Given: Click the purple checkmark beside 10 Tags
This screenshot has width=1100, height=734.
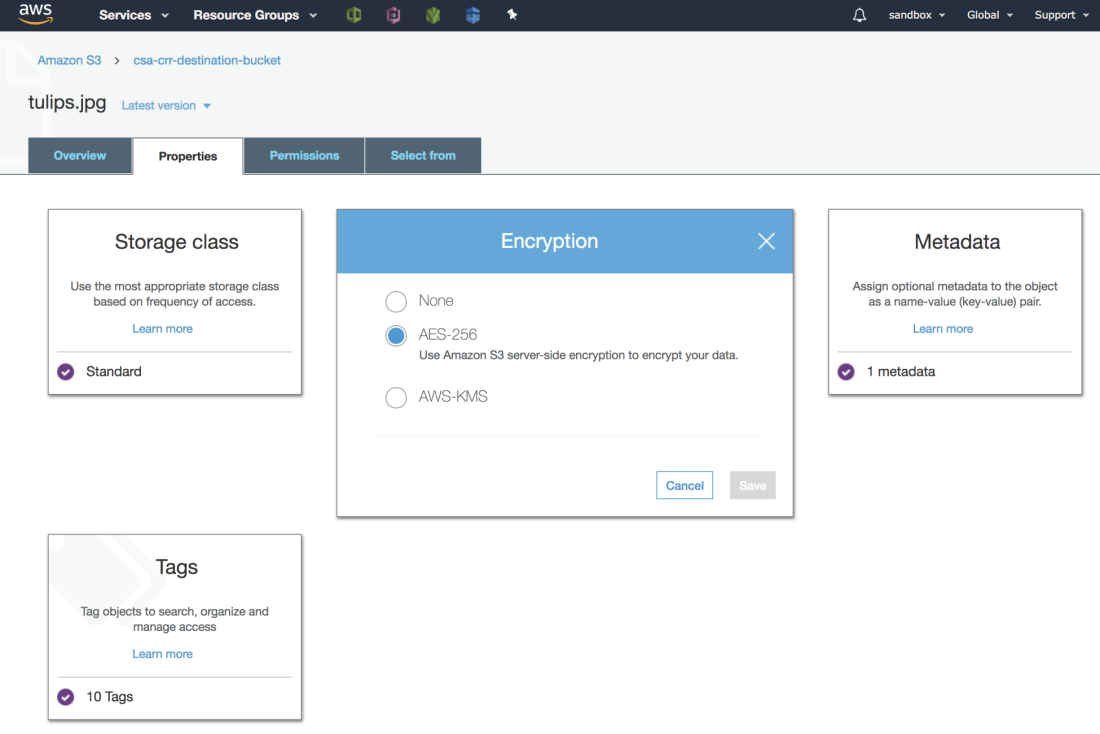Looking at the screenshot, I should click(65, 697).
